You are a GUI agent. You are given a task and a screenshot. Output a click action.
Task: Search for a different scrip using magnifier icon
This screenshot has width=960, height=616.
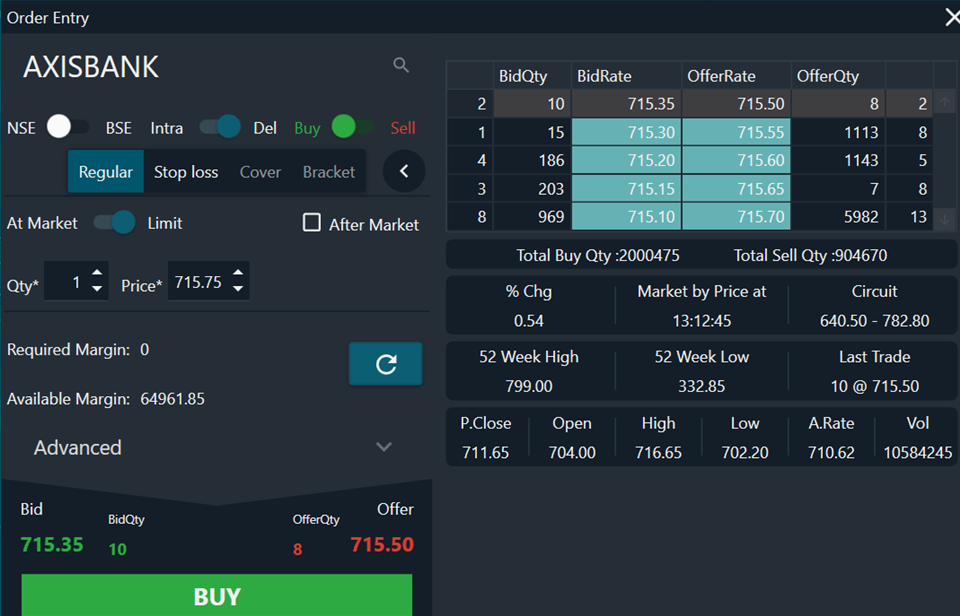point(401,65)
